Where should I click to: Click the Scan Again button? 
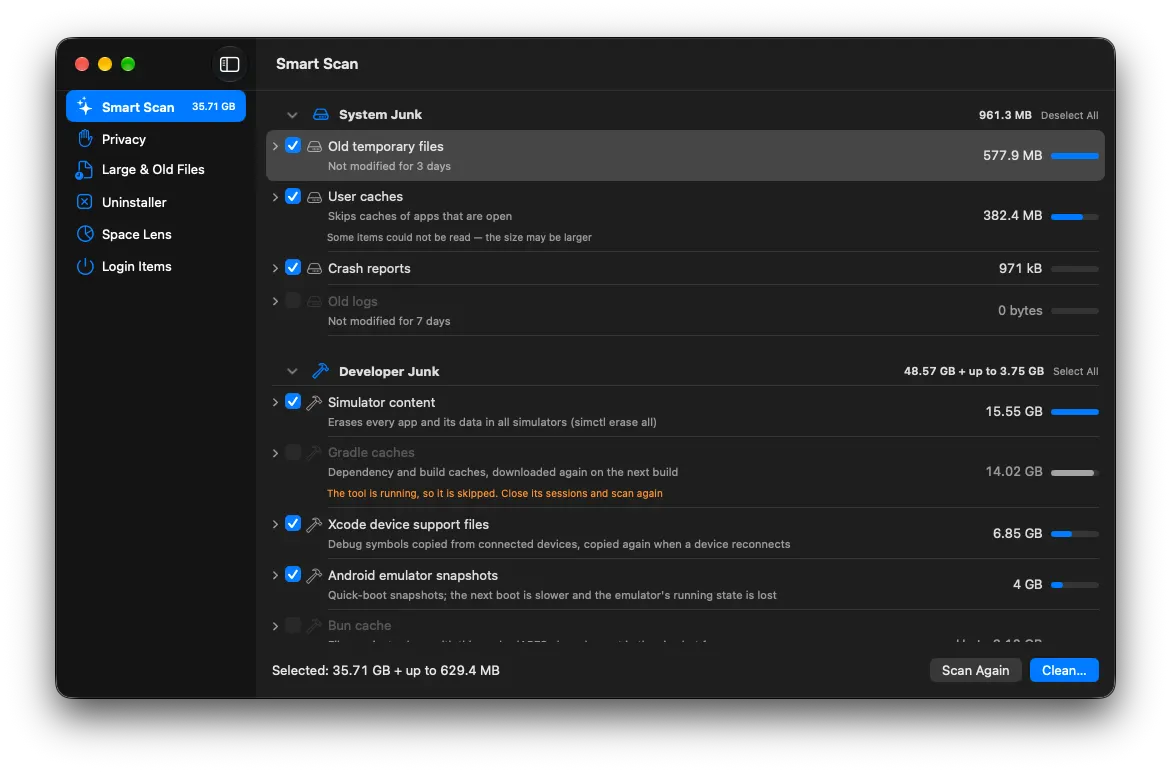[975, 670]
